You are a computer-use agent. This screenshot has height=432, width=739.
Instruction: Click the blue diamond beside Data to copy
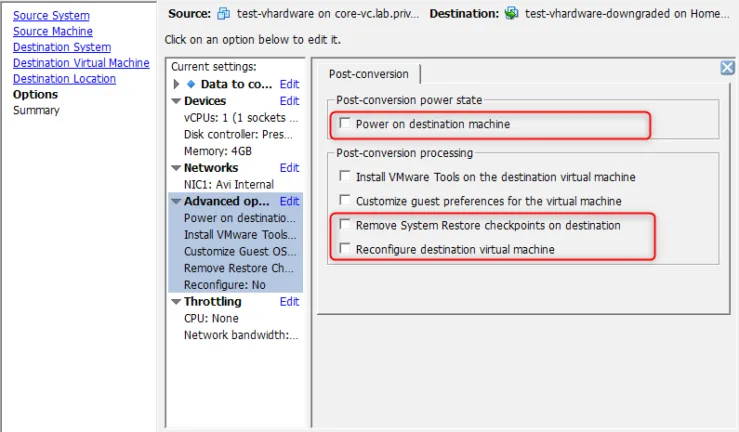pos(191,84)
